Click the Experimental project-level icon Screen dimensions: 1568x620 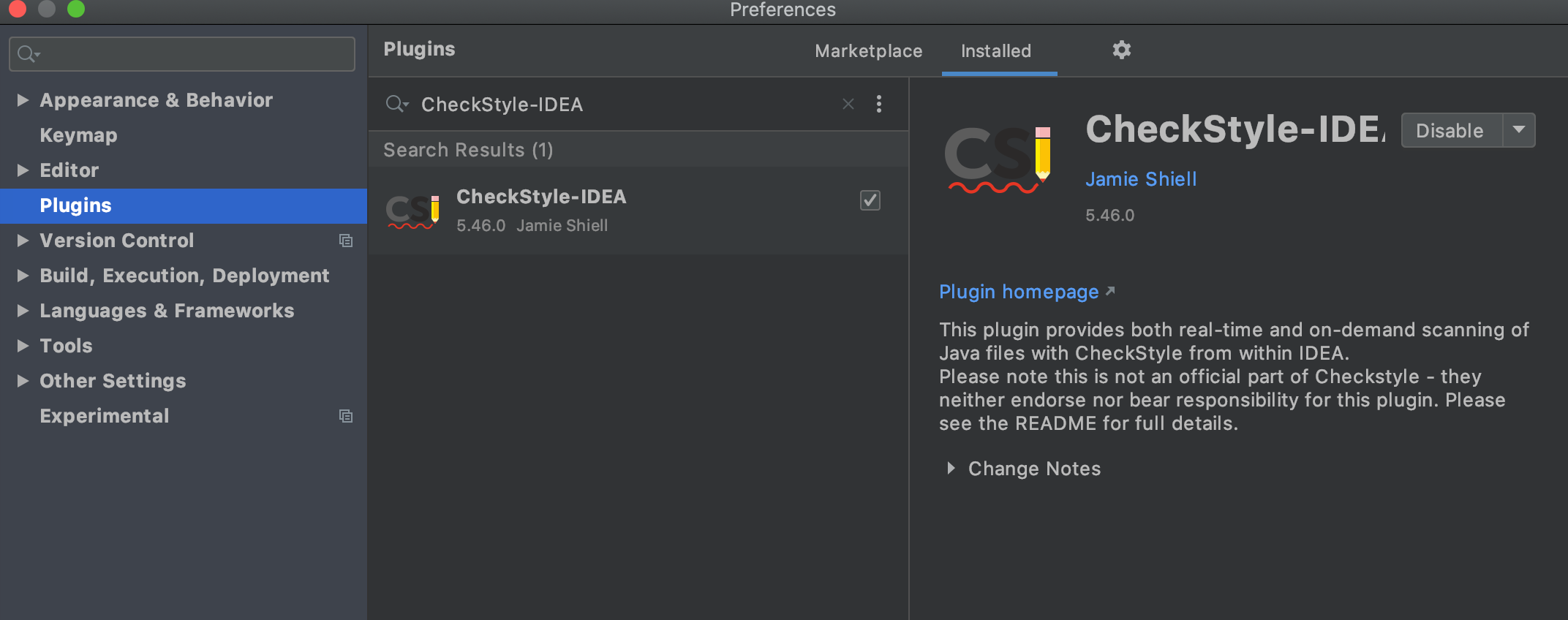pyautogui.click(x=346, y=416)
